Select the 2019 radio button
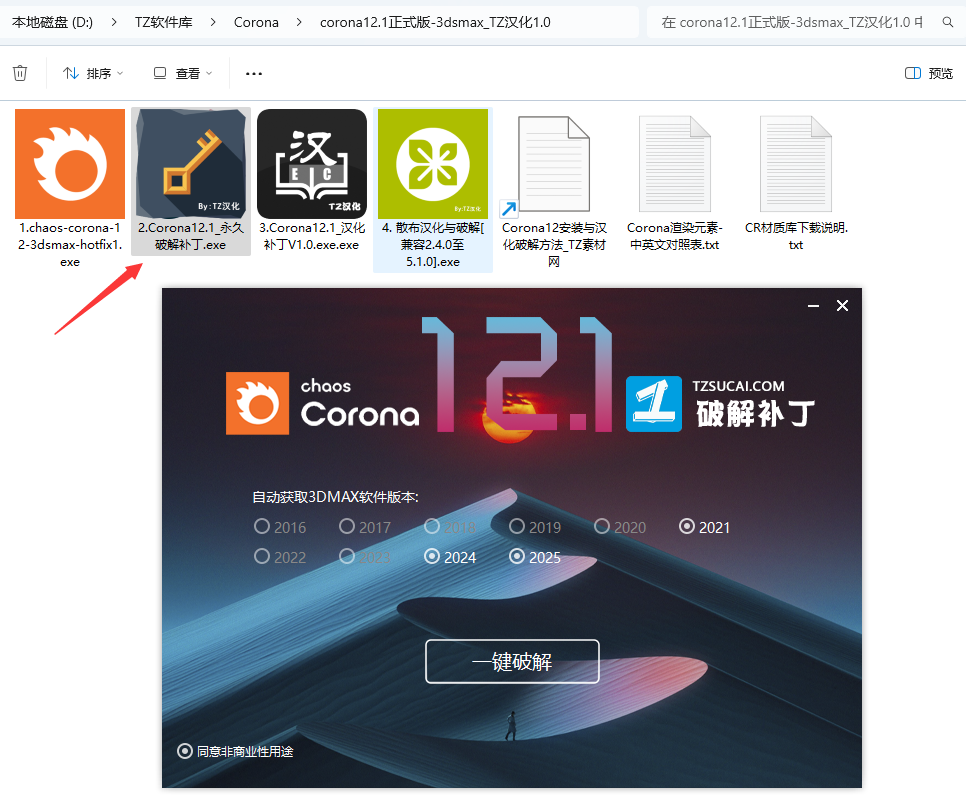The width and height of the screenshot is (966, 804). coord(517,526)
